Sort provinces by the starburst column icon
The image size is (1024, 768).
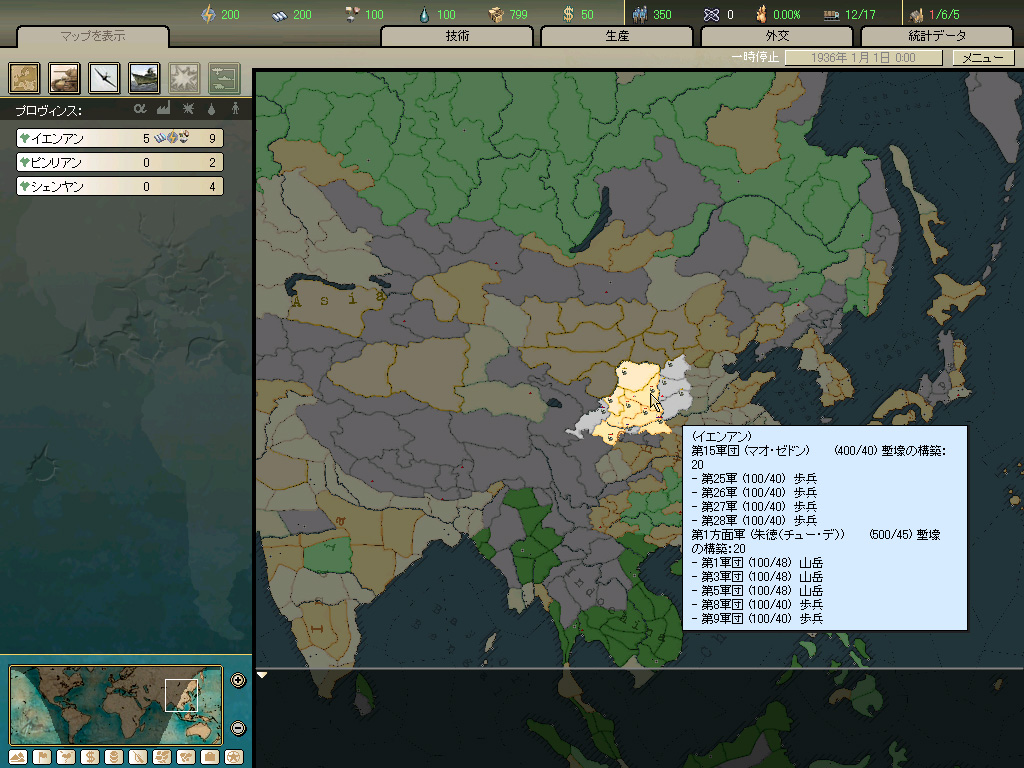point(188,108)
